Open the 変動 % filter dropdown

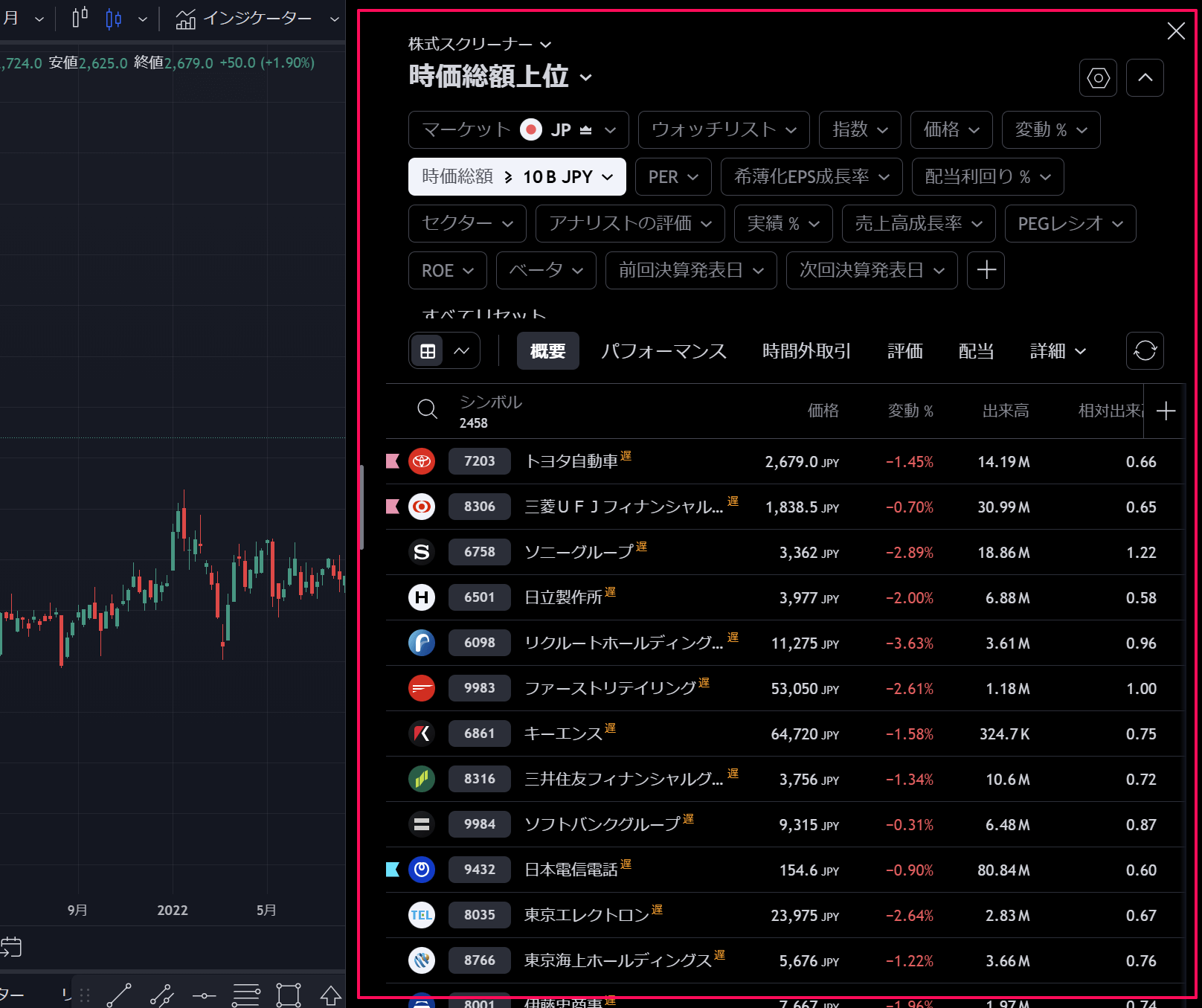pos(1051,130)
